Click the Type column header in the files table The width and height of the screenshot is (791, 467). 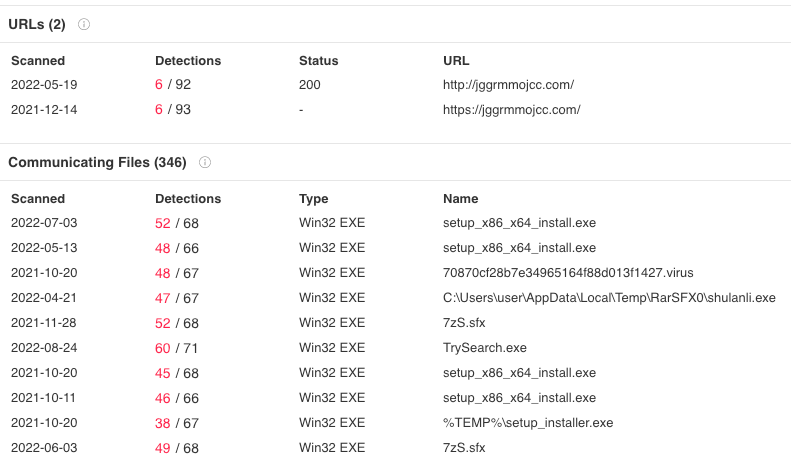point(314,199)
